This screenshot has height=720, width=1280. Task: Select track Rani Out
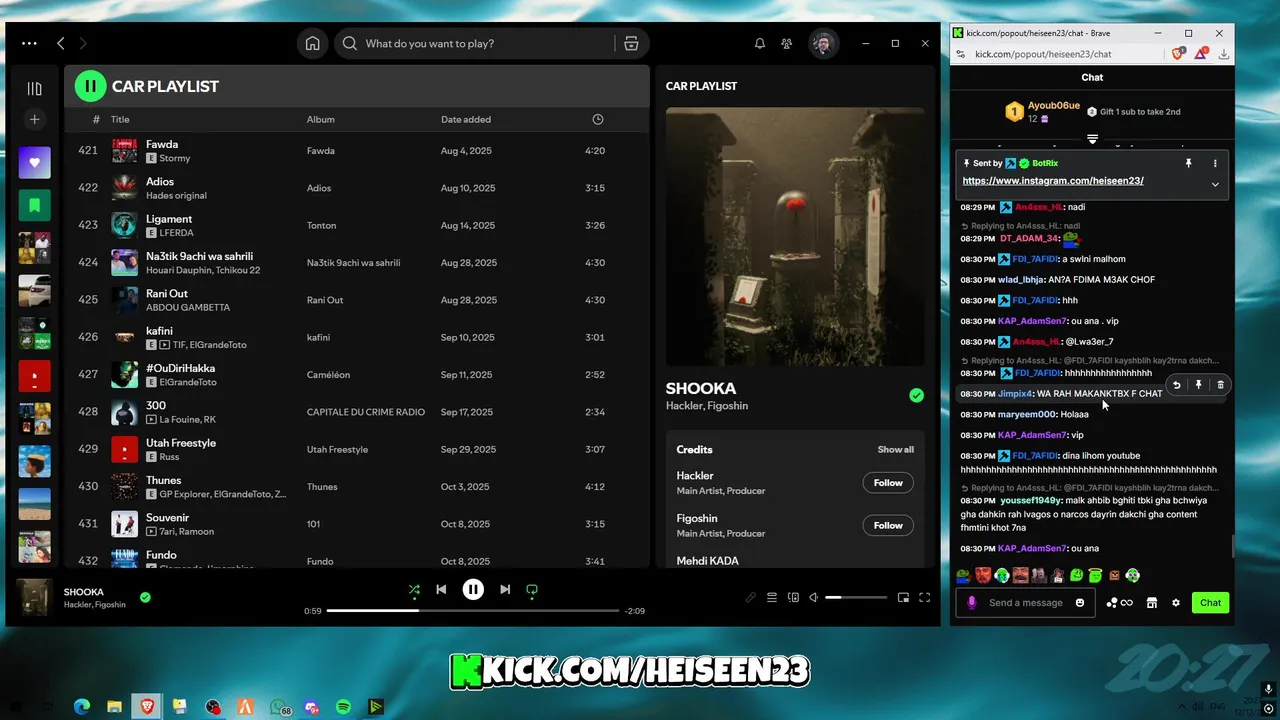[357, 300]
